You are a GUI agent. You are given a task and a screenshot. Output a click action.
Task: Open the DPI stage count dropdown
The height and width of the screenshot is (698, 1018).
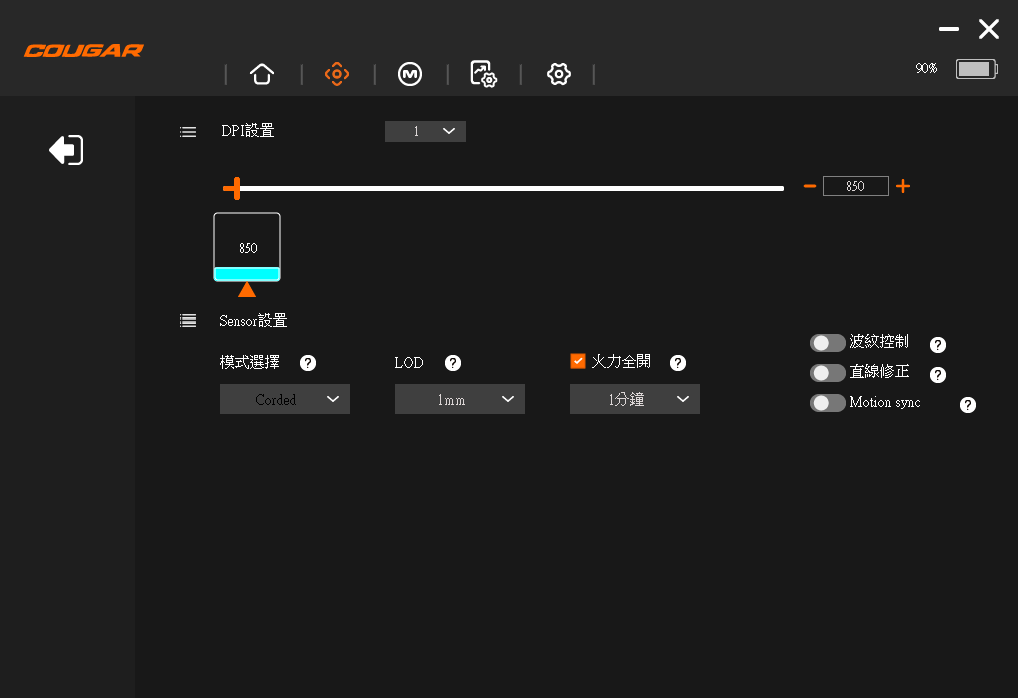pyautogui.click(x=425, y=131)
